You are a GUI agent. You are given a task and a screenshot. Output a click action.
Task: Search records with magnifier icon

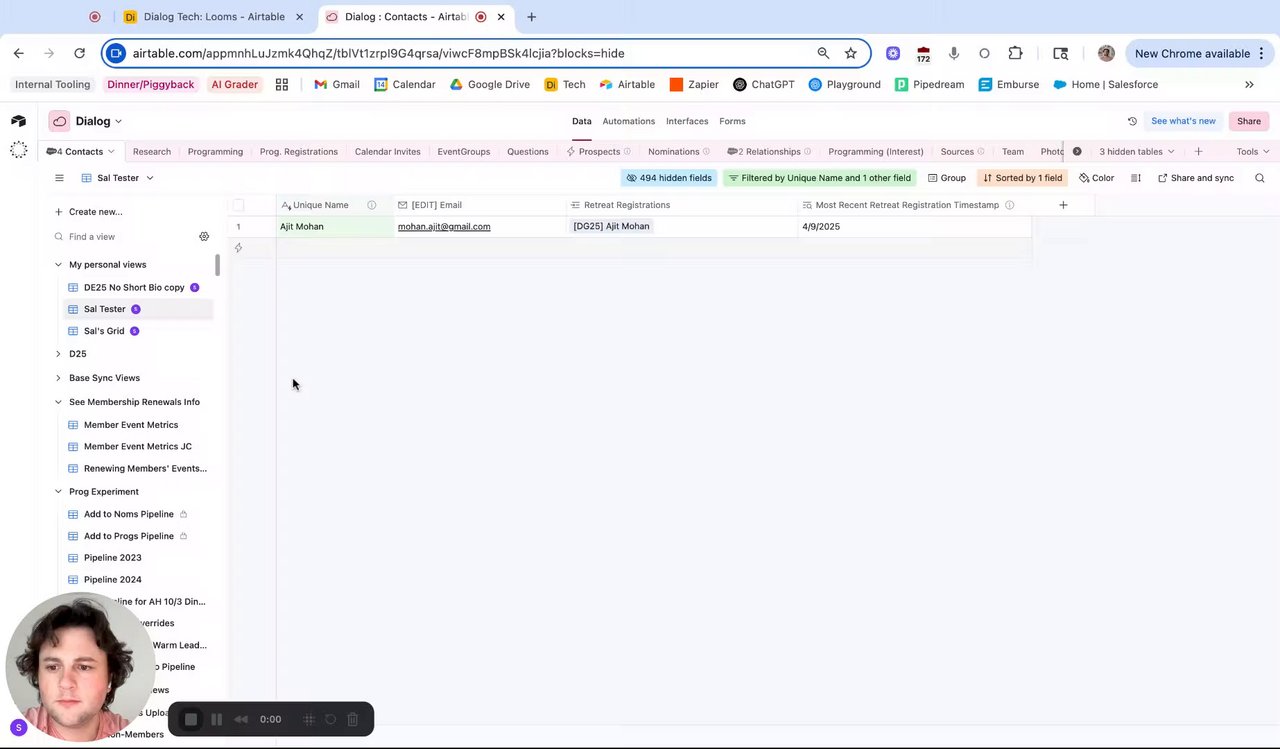click(x=1259, y=178)
